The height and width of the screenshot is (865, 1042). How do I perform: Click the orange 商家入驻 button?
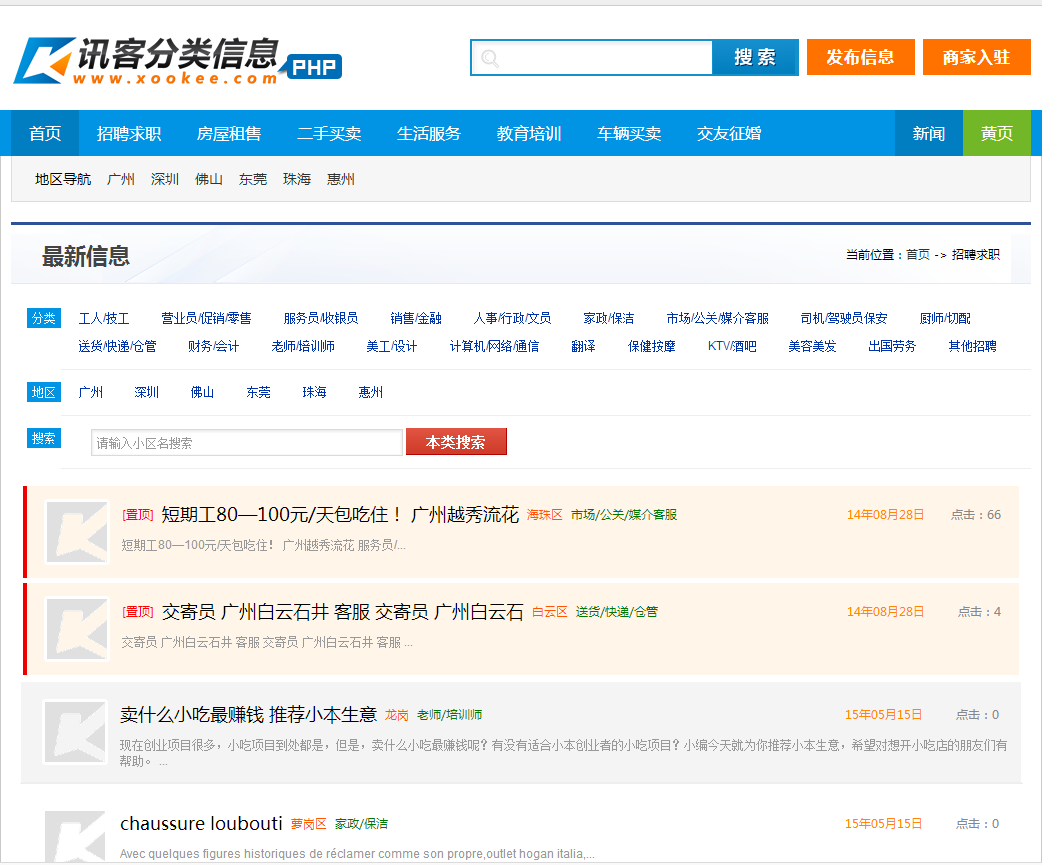coord(976,57)
